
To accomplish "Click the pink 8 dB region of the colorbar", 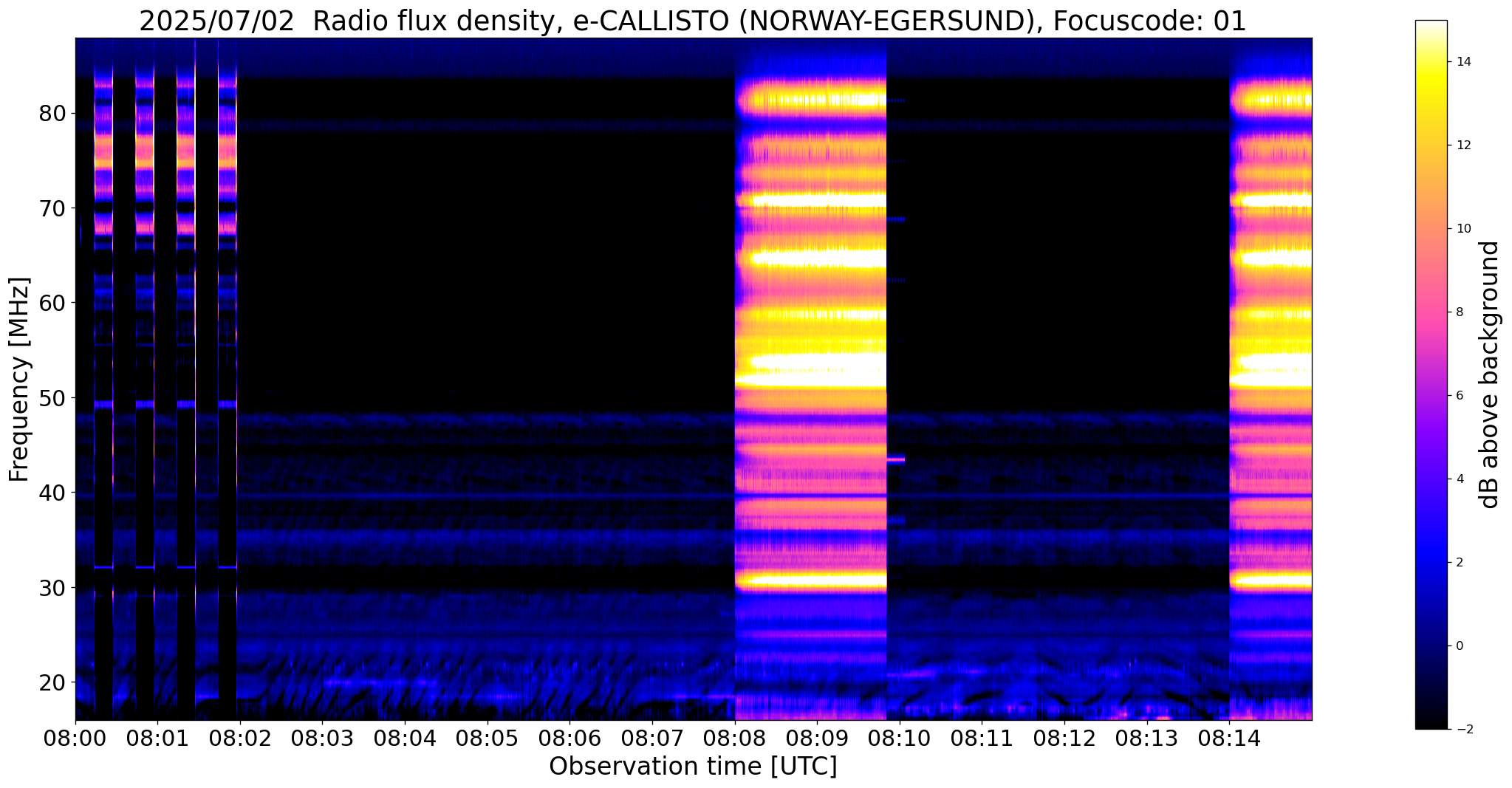I will (1431, 312).
